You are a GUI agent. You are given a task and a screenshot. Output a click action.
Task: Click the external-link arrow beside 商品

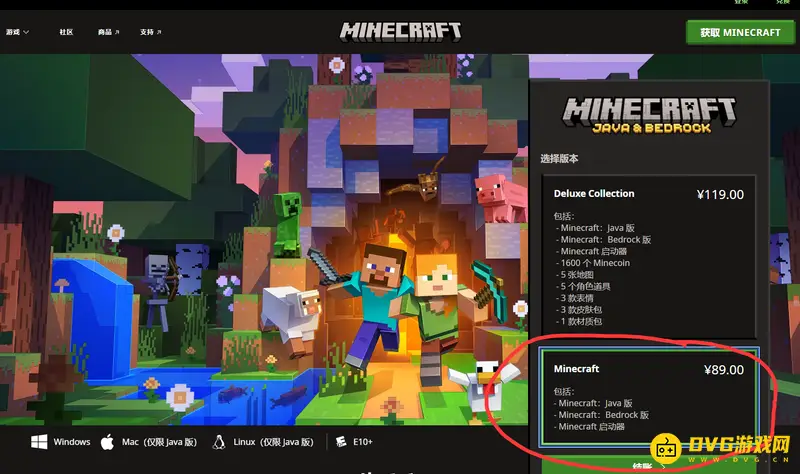click(117, 32)
